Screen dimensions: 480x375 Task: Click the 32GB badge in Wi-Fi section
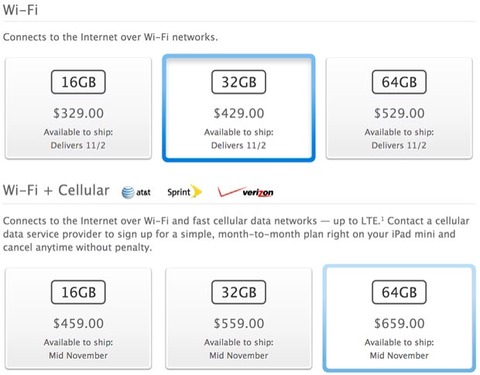[x=239, y=82]
